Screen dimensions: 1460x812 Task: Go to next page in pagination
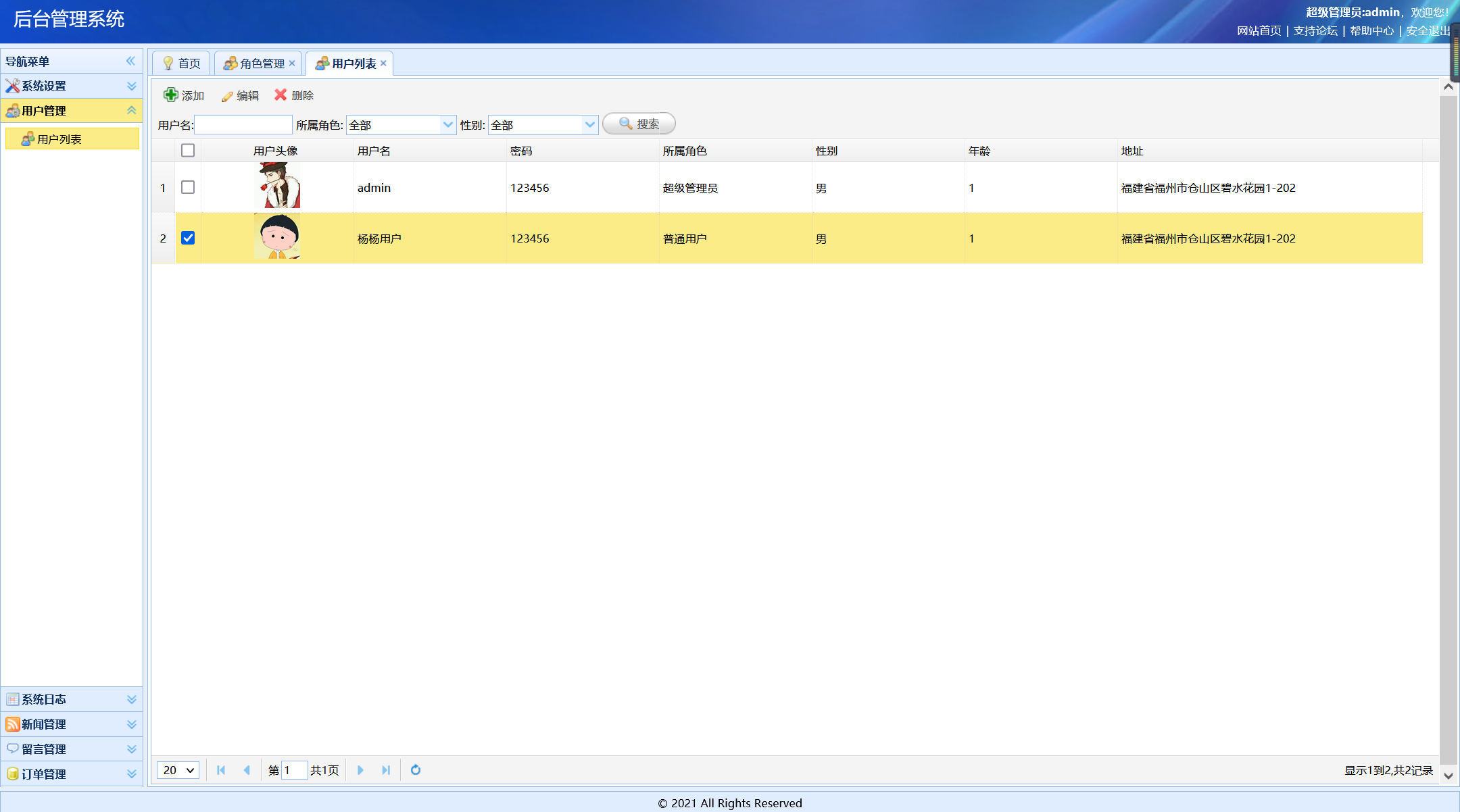[360, 770]
